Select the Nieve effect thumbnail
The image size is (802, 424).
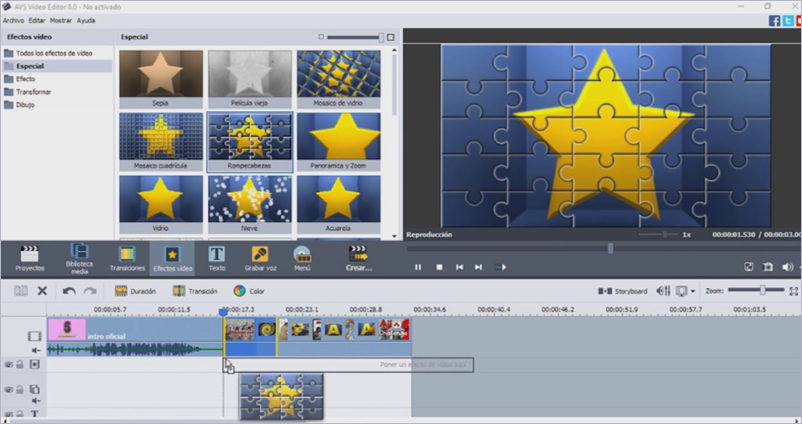click(x=250, y=204)
